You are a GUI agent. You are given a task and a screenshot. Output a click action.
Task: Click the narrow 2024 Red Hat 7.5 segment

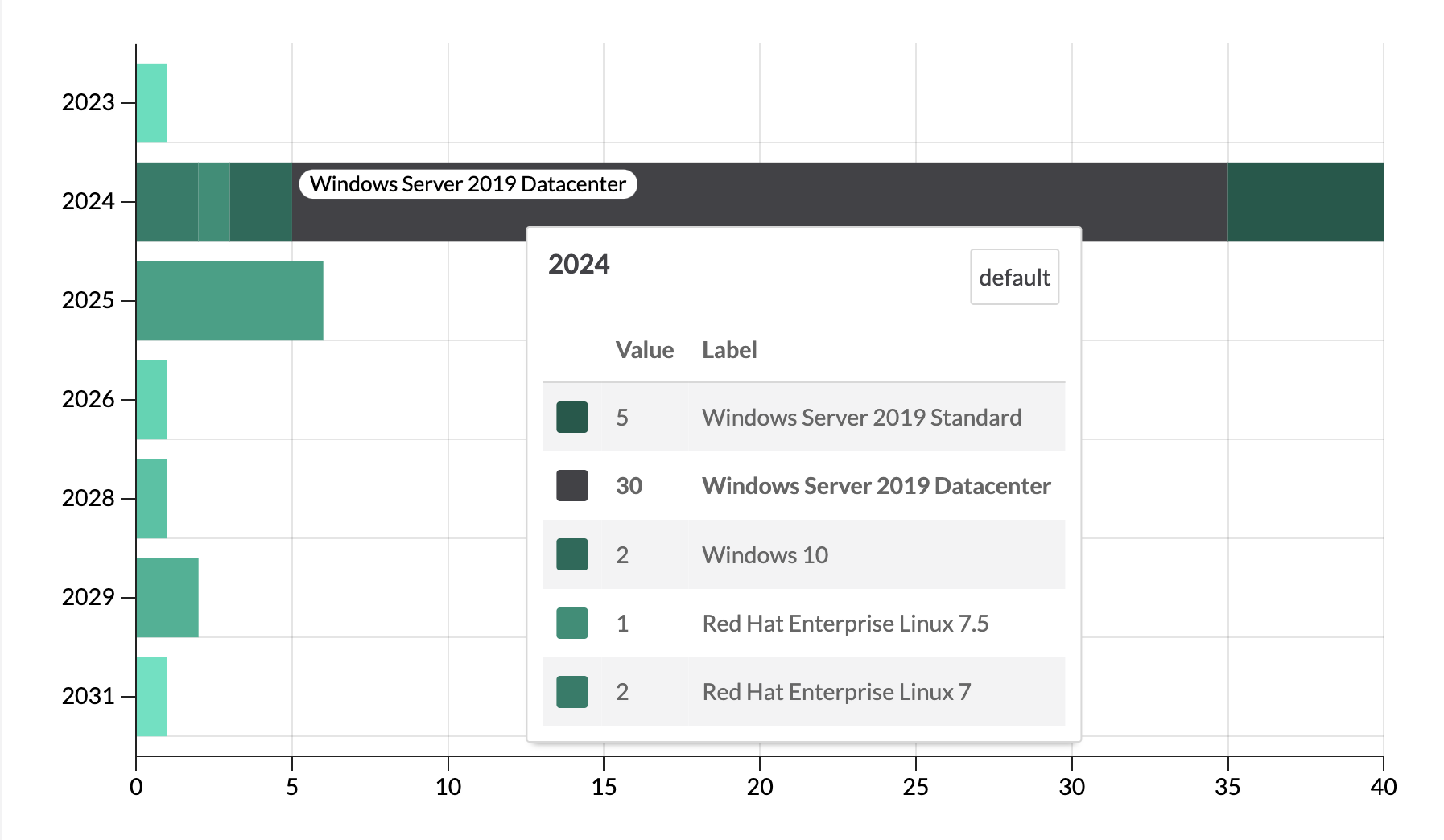pyautogui.click(x=214, y=202)
